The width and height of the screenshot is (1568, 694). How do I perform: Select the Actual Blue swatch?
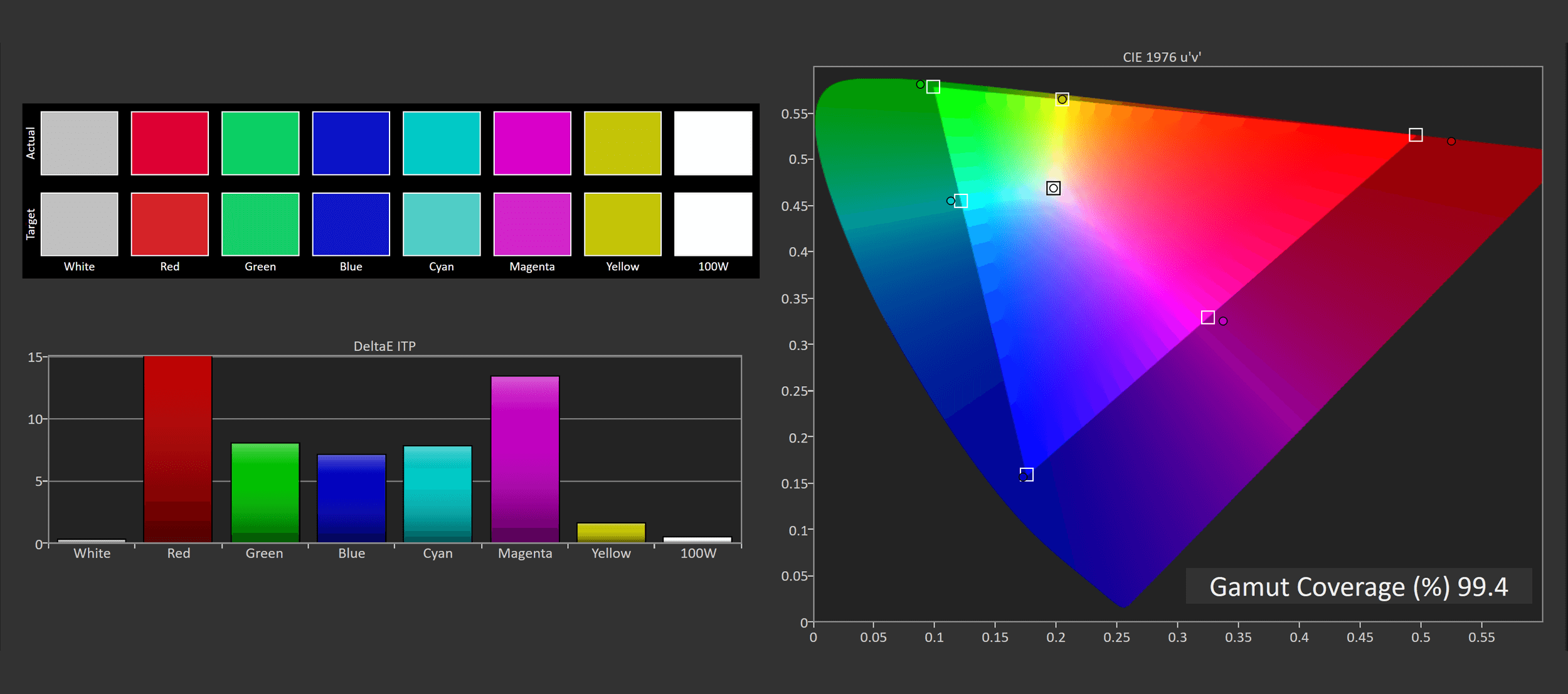tap(351, 143)
